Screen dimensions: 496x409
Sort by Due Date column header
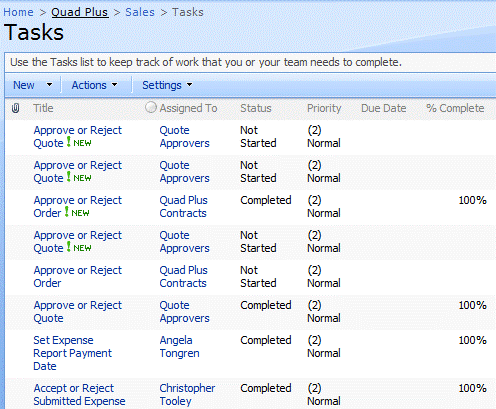pyautogui.click(x=383, y=108)
